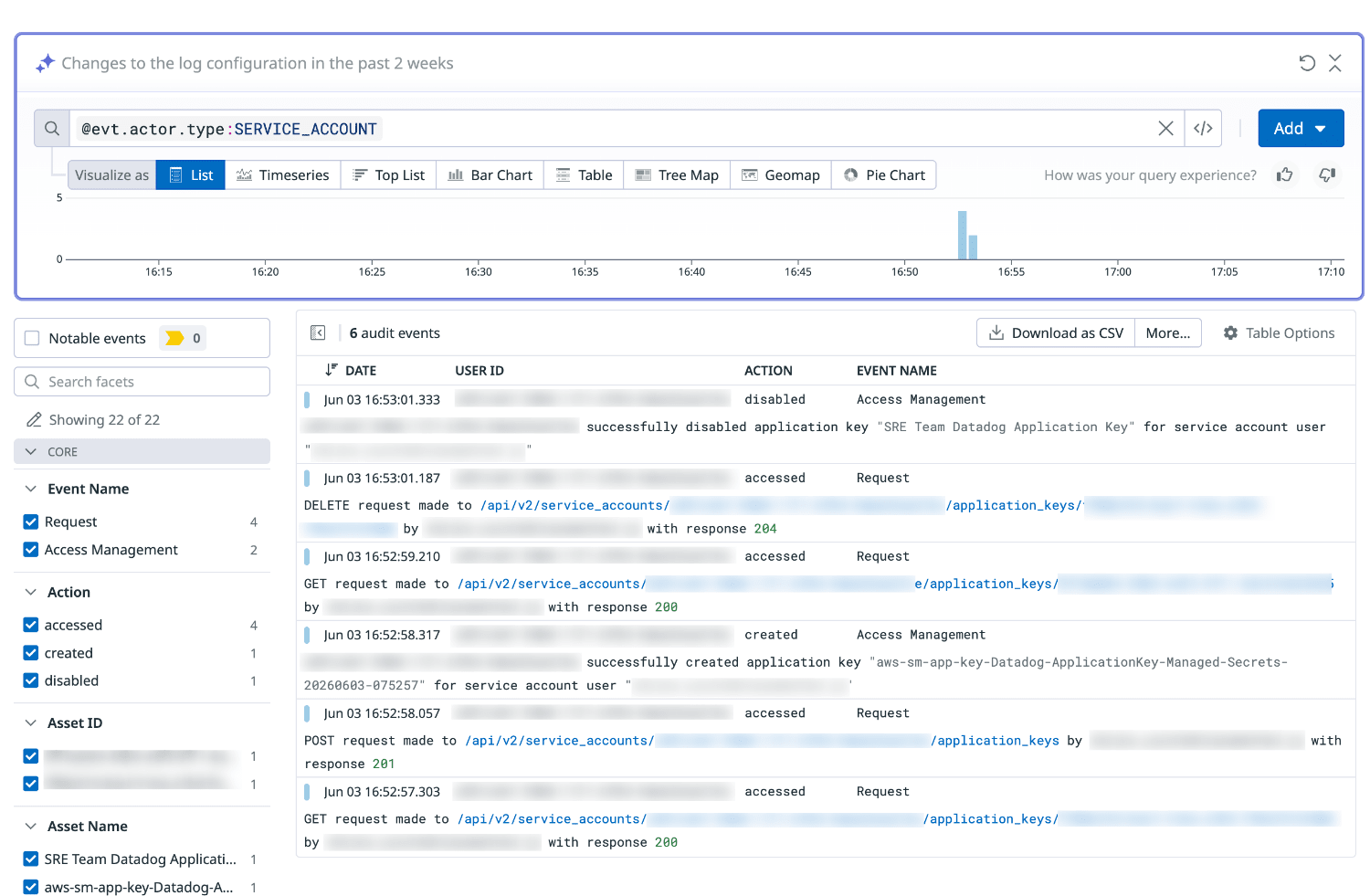Click the AI sparkle icon beside the prompt

pos(45,63)
